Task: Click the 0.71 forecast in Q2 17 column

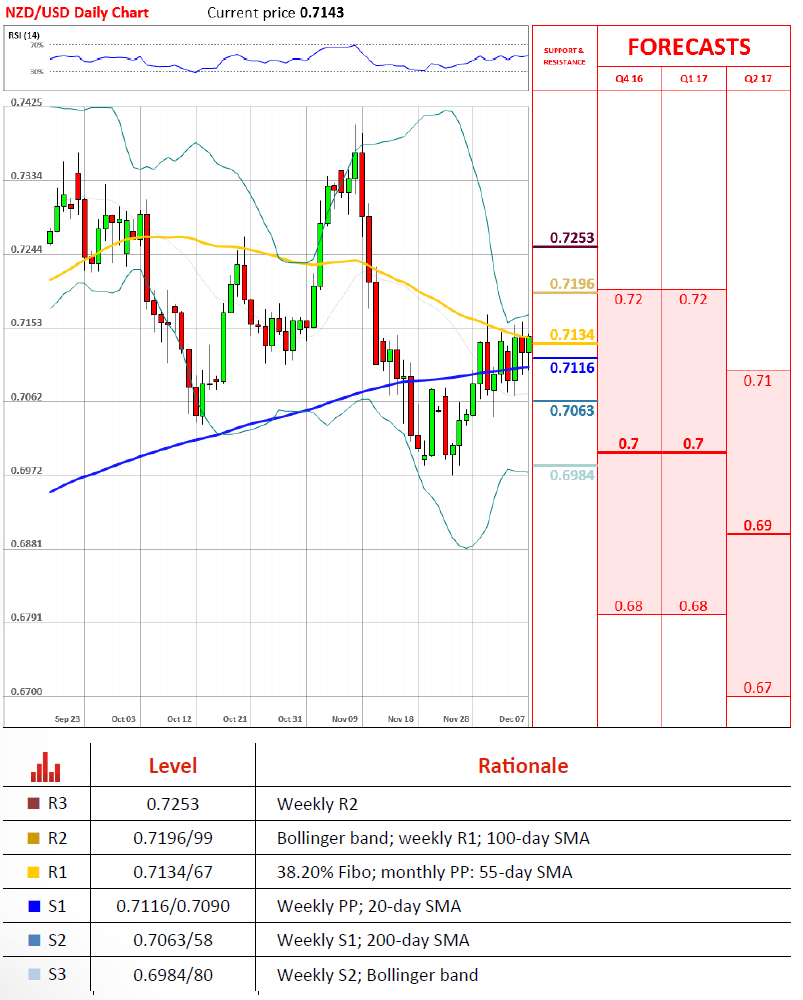Action: [758, 381]
